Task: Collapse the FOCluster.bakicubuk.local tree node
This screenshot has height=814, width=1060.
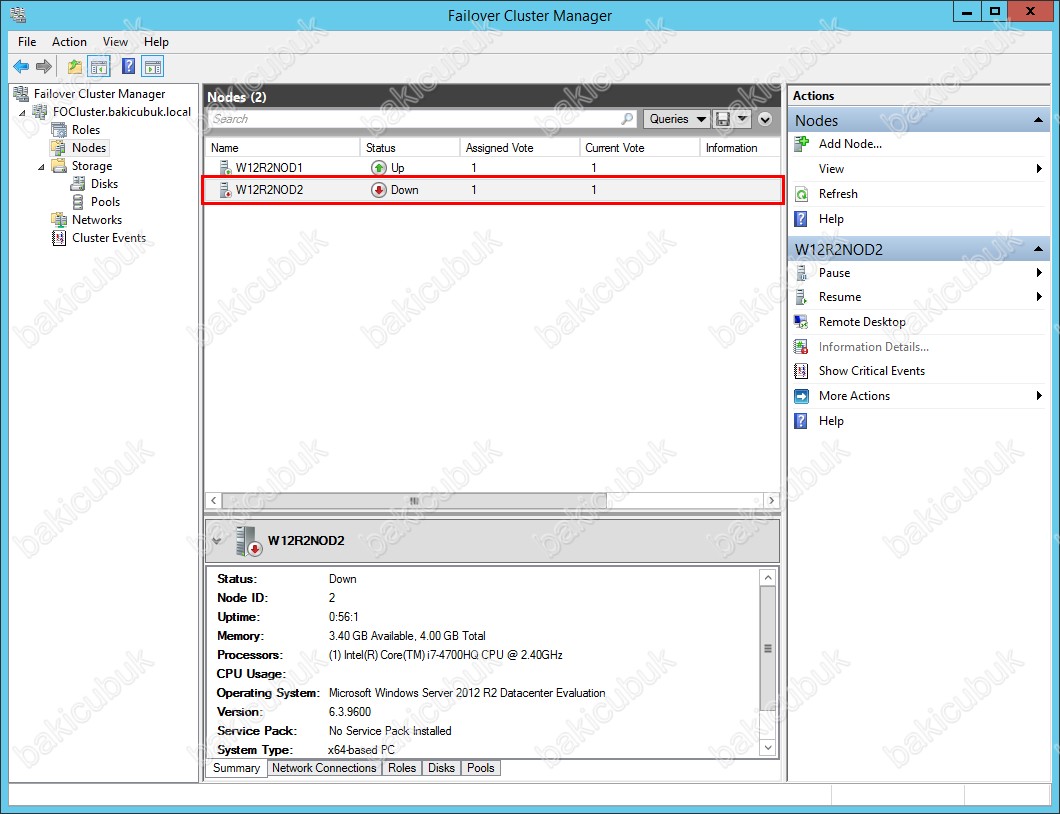Action: (22, 113)
